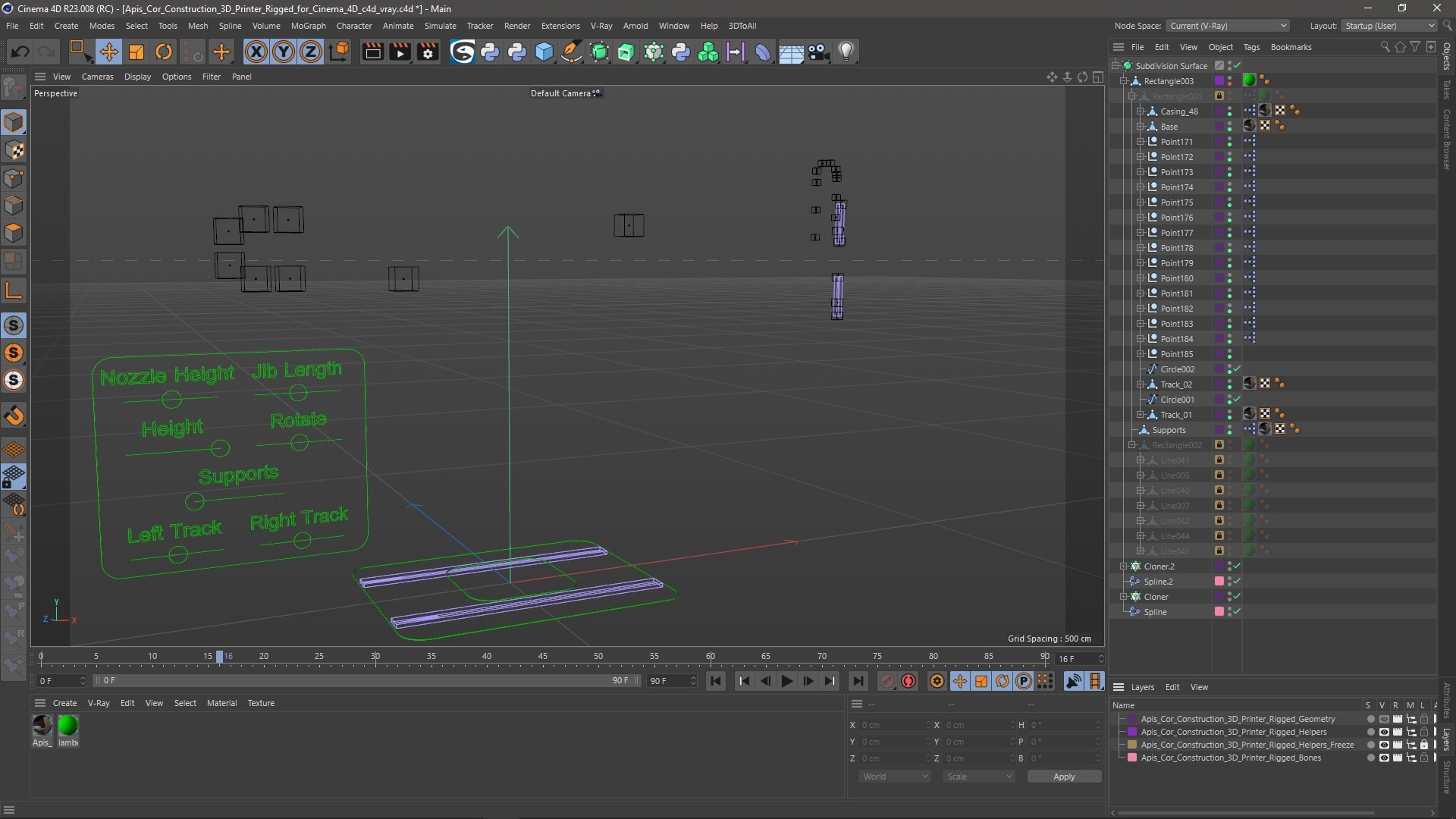The width and height of the screenshot is (1456, 819).
Task: Select the Supports object in the tree
Action: click(x=1169, y=430)
